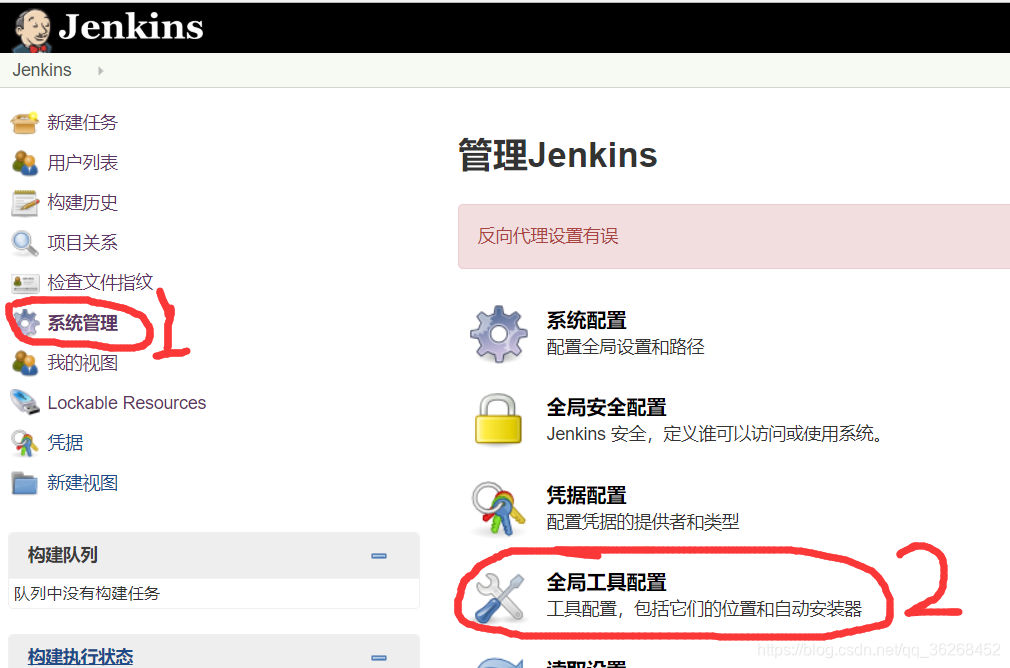The height and width of the screenshot is (668, 1010).
Task: Open the 构建执行状态 heading link
Action: pos(81,656)
